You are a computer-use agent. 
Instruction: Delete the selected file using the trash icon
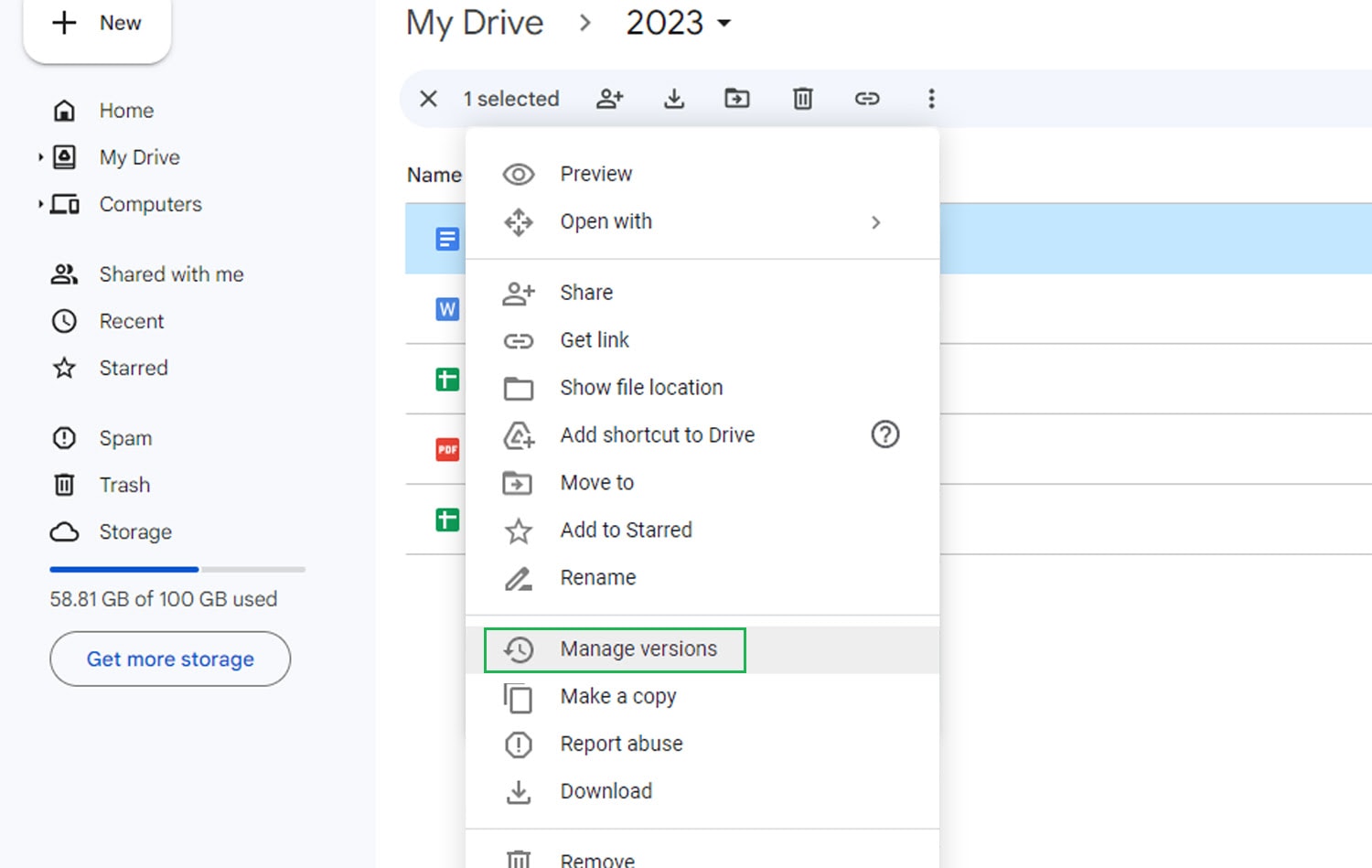click(802, 98)
